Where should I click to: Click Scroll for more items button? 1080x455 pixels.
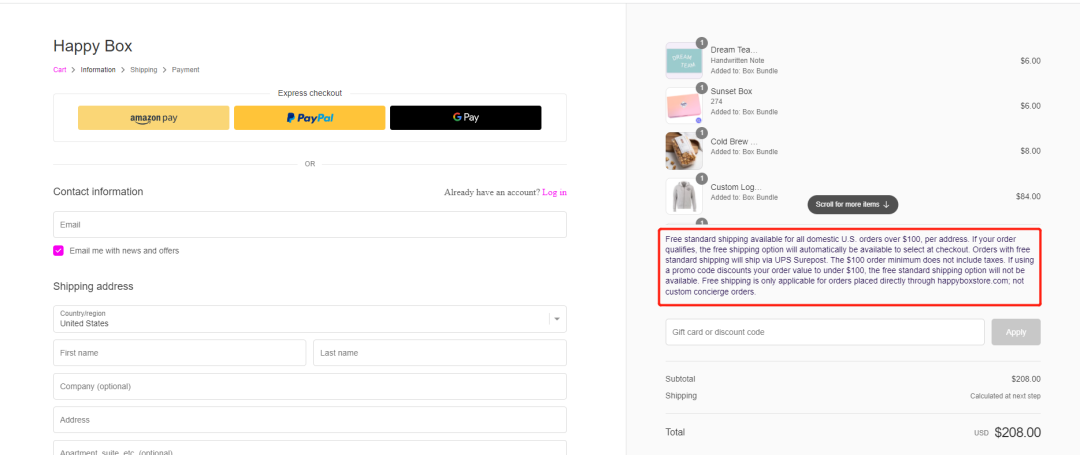tap(853, 204)
